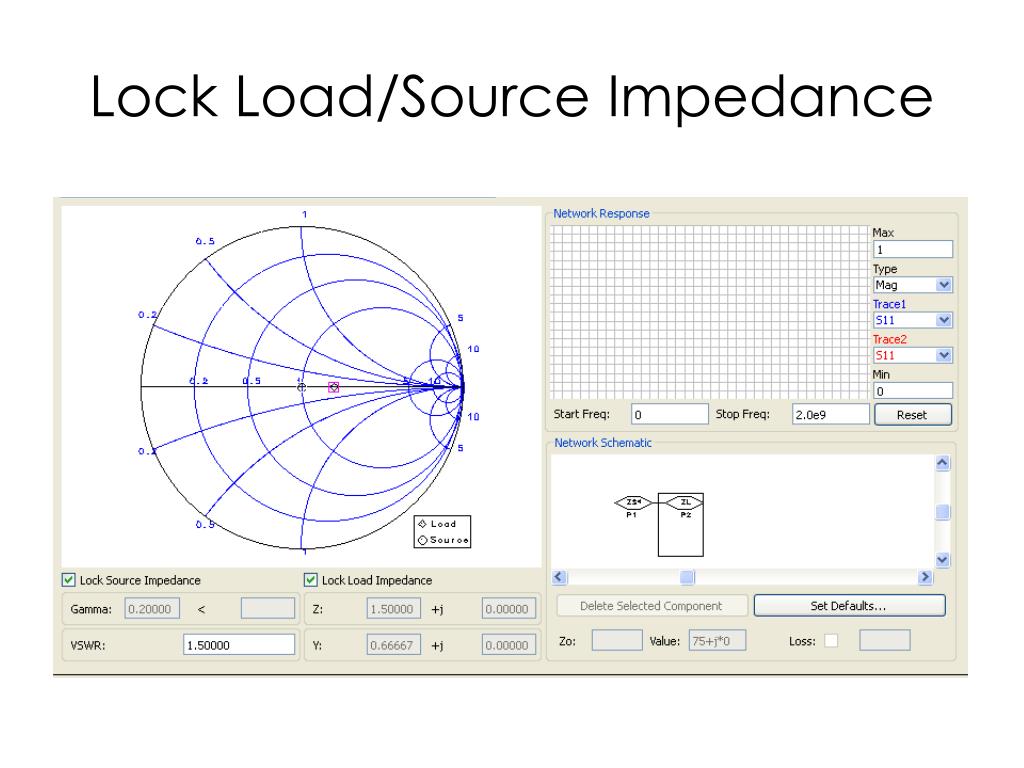Click the source marker at the Smith chart center
This screenshot has height=768, width=1024.
(x=301, y=387)
